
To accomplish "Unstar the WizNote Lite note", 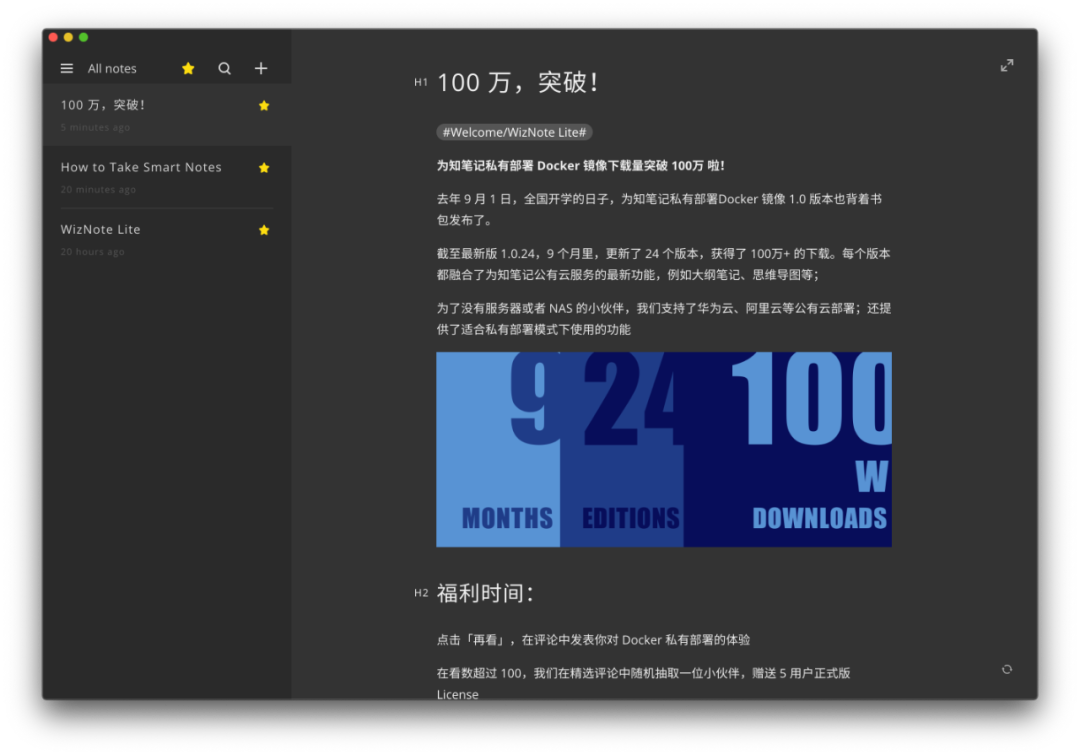I will 264,229.
